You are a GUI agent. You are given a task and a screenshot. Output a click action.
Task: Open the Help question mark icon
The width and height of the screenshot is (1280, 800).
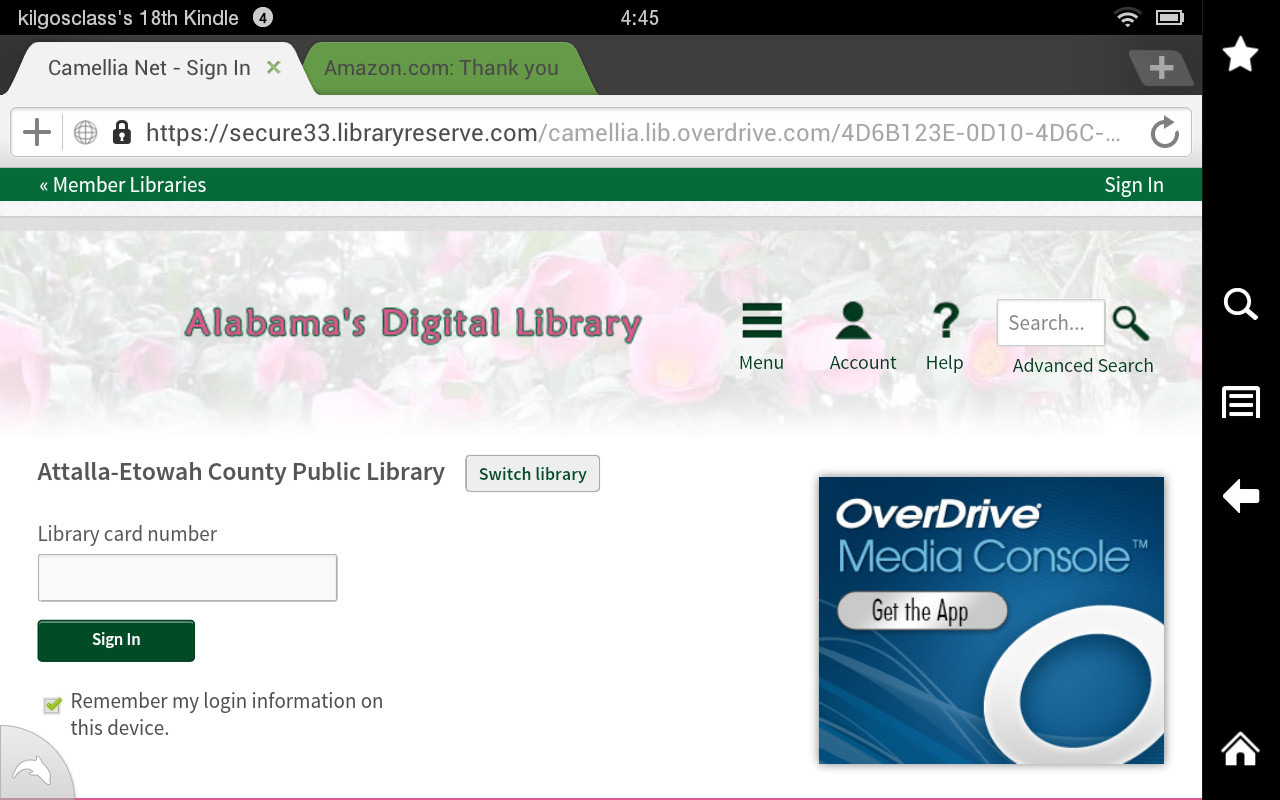[x=944, y=322]
